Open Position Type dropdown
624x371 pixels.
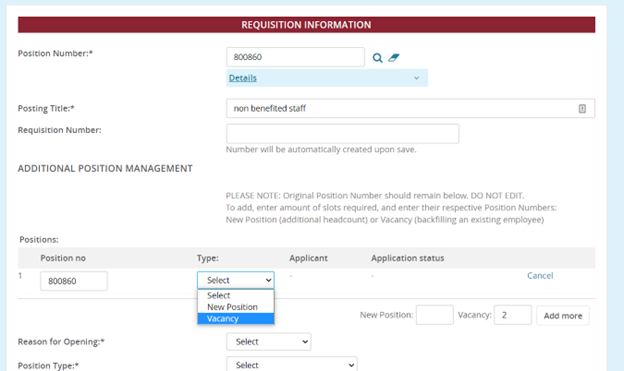[x=292, y=365]
